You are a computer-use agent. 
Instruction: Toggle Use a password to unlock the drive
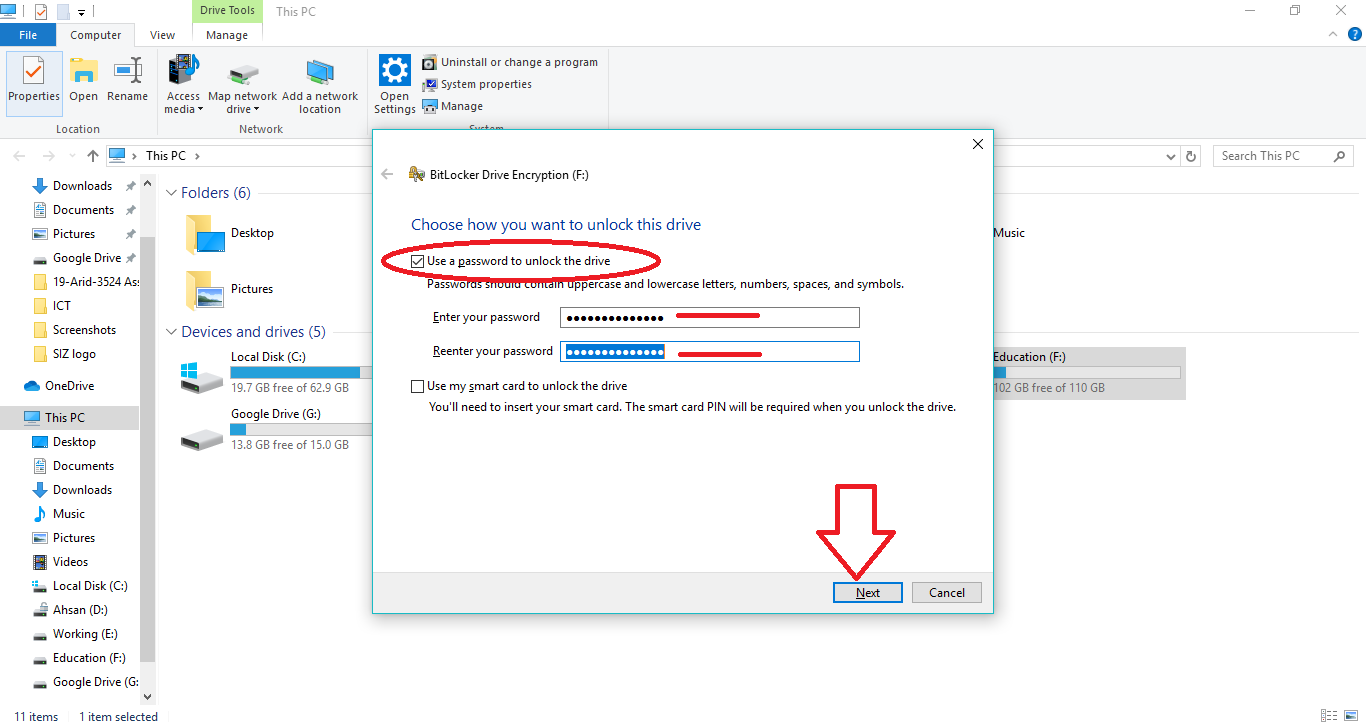click(x=417, y=261)
